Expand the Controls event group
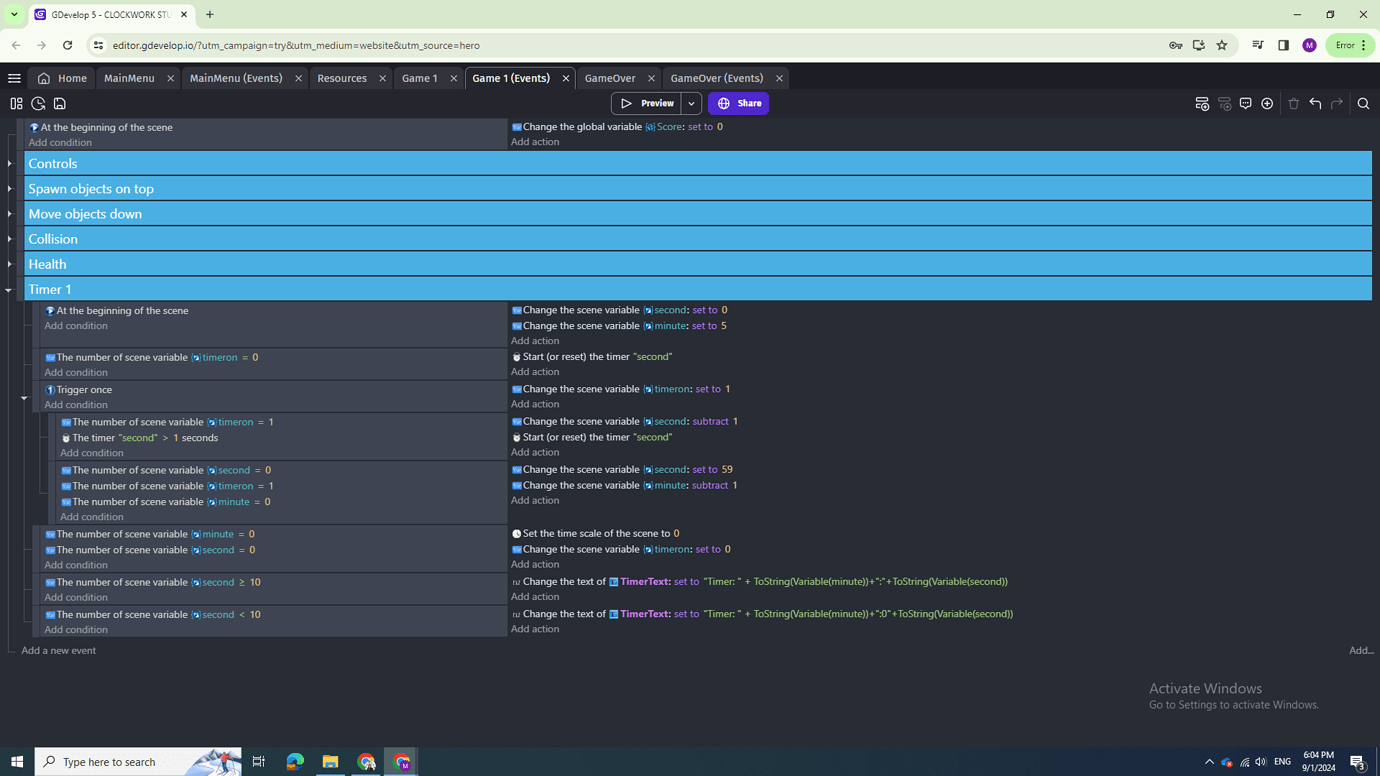Screen dimensions: 1380x776 pyautogui.click(x=9, y=163)
